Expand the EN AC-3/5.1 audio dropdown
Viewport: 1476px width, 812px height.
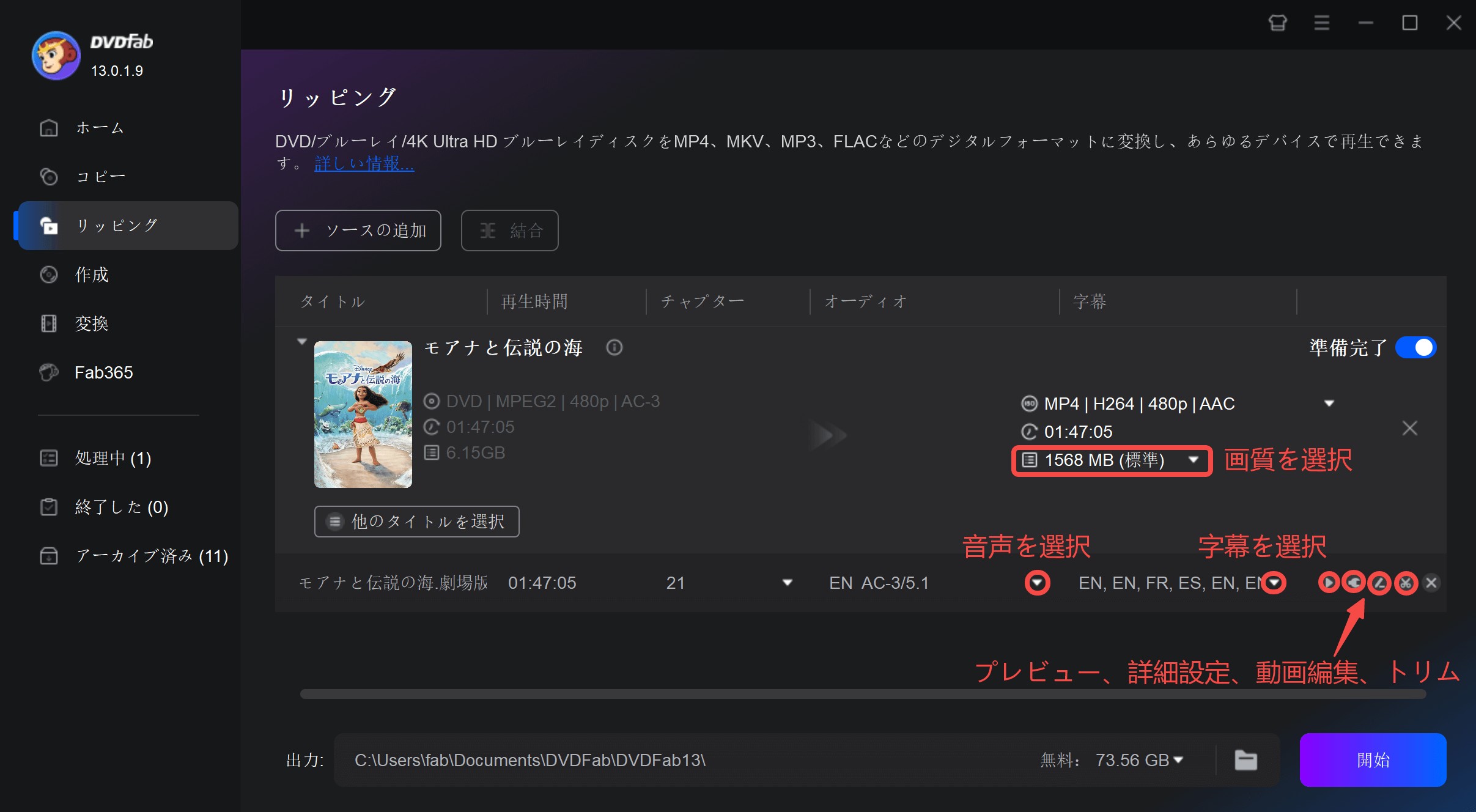(x=1037, y=583)
